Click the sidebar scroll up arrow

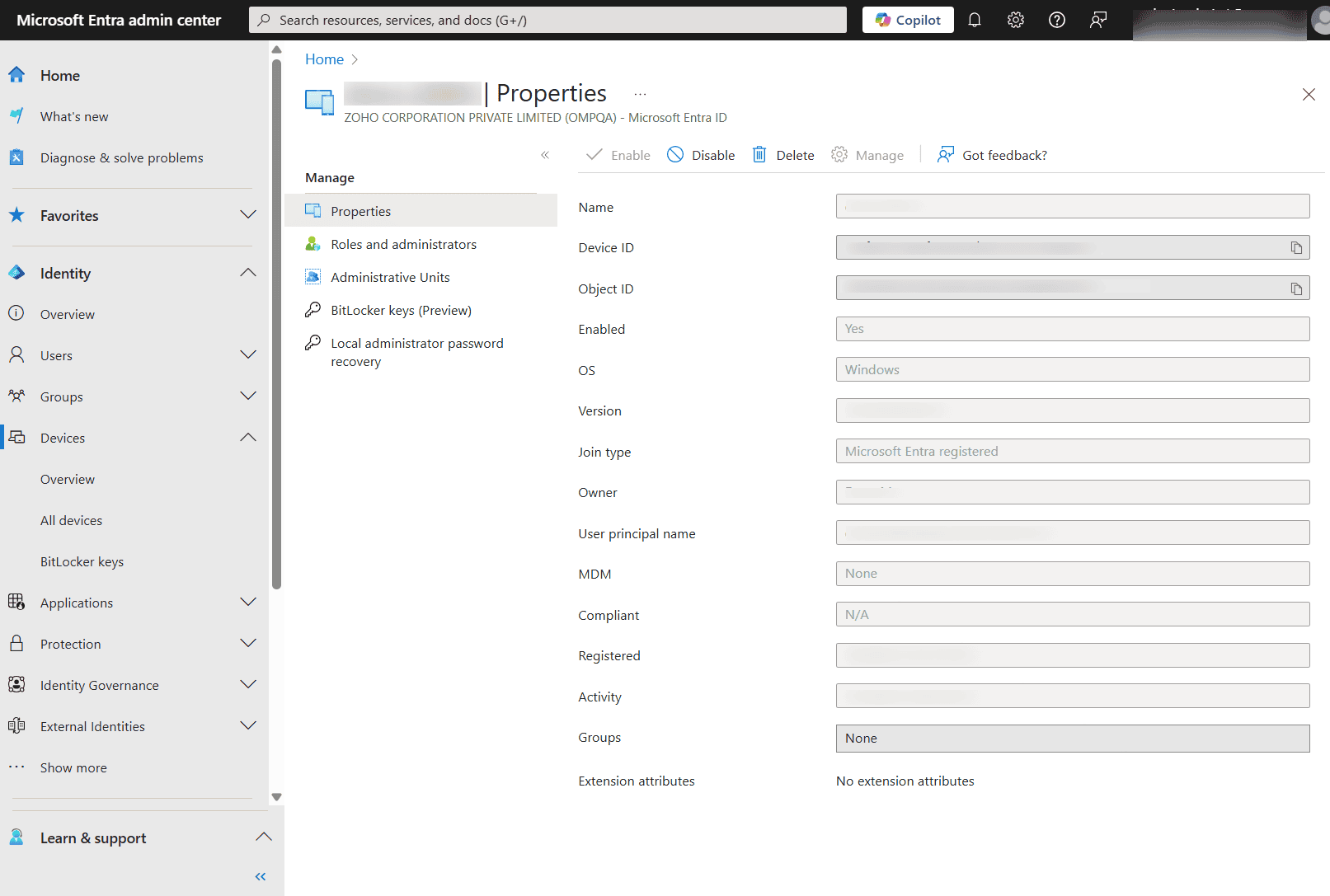277,49
